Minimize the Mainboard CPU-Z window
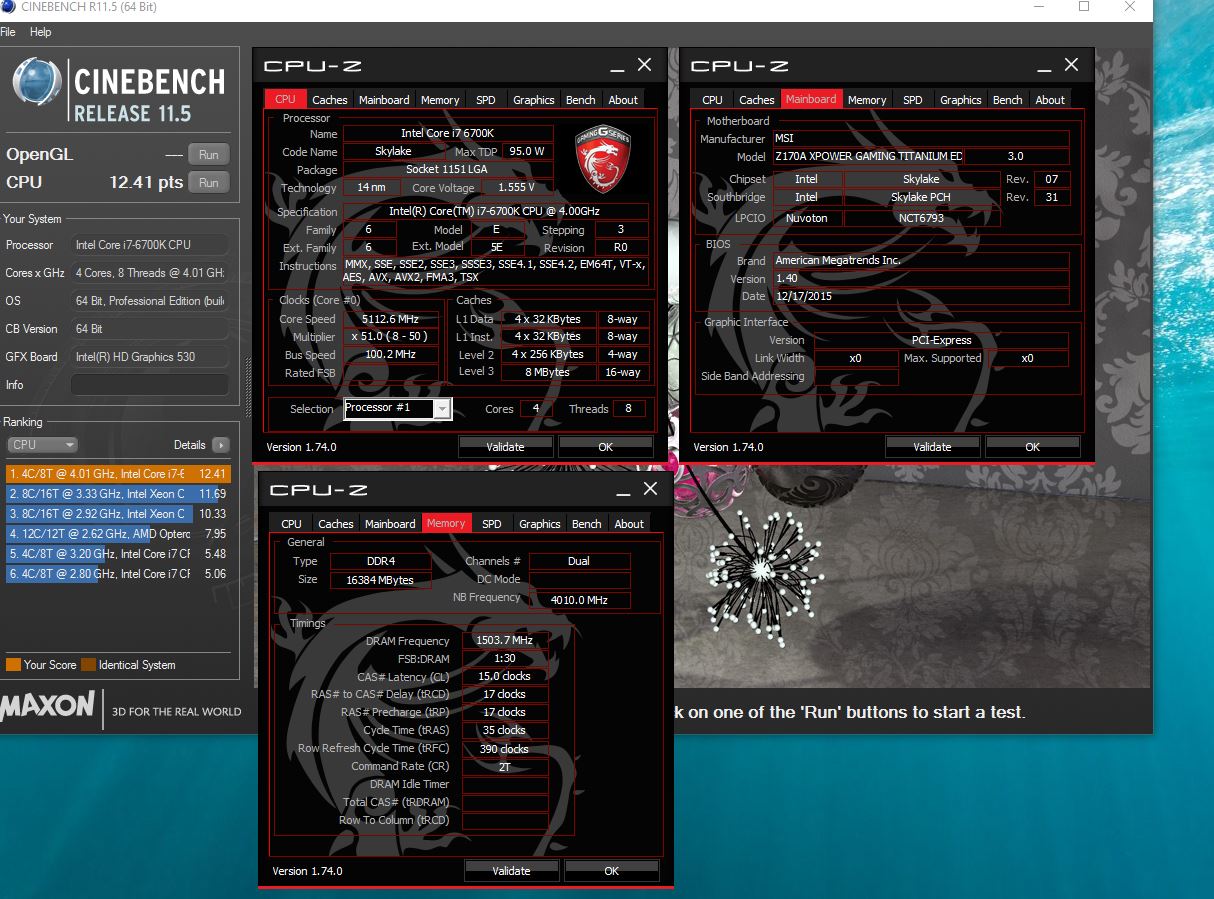1214x899 pixels. (x=1044, y=67)
